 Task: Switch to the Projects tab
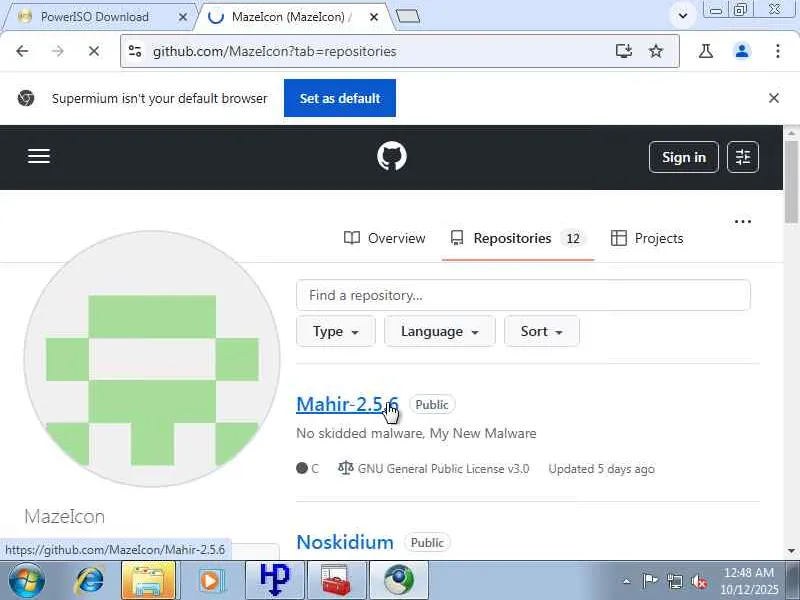(647, 238)
